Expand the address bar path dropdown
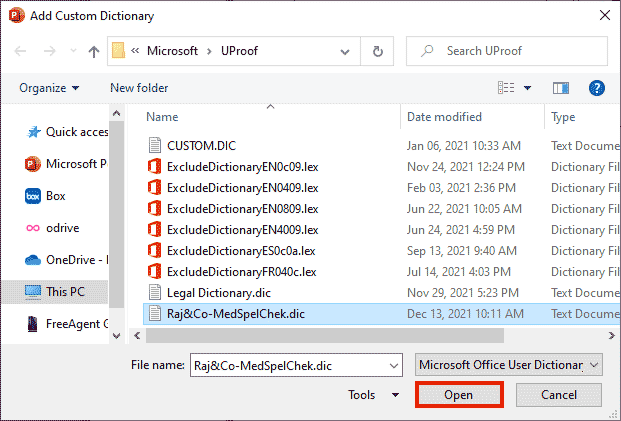The image size is (621, 421). point(345,51)
